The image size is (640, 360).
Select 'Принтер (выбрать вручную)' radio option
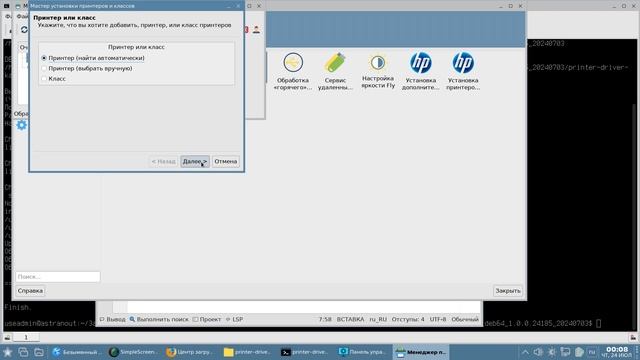point(87,68)
